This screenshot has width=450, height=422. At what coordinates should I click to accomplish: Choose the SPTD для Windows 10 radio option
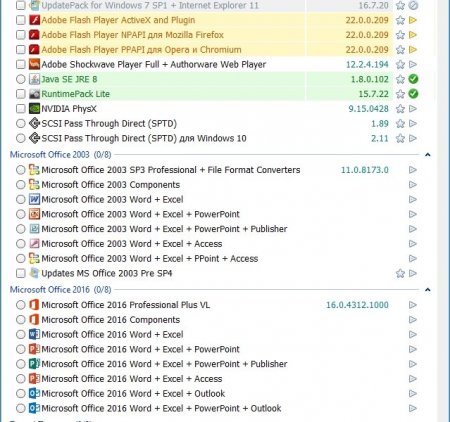21,138
